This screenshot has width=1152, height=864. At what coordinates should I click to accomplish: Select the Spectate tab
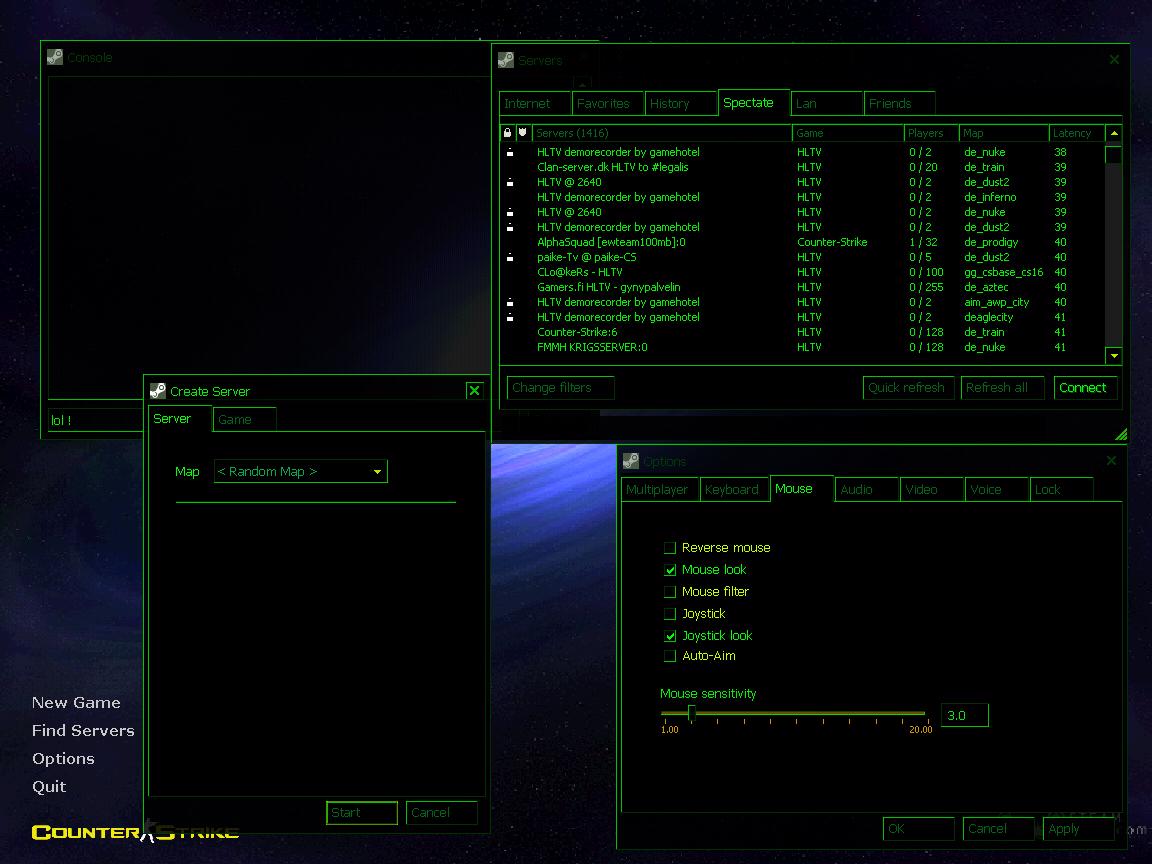(x=754, y=103)
